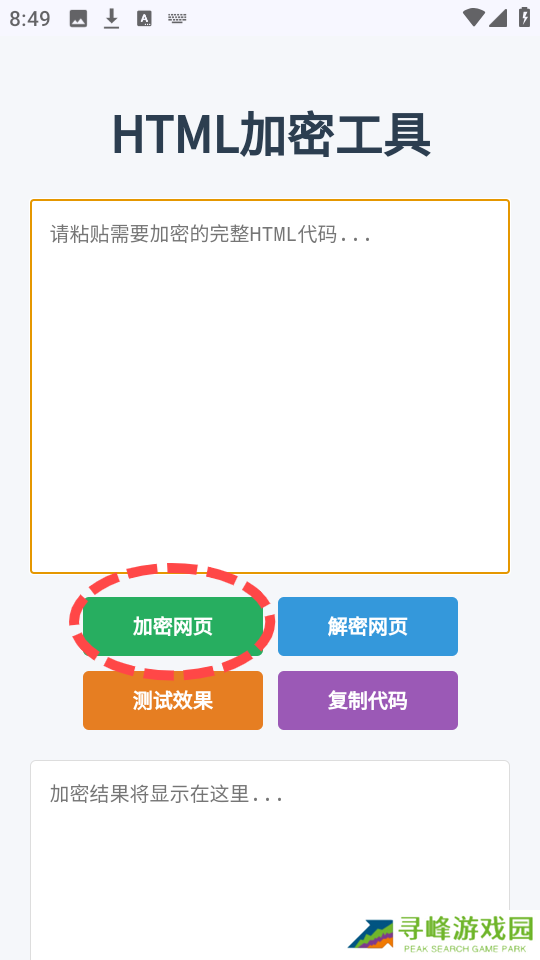This screenshot has height=960, width=540.
Task: Focus the orange-bordered HTML code input box
Action: (270, 386)
